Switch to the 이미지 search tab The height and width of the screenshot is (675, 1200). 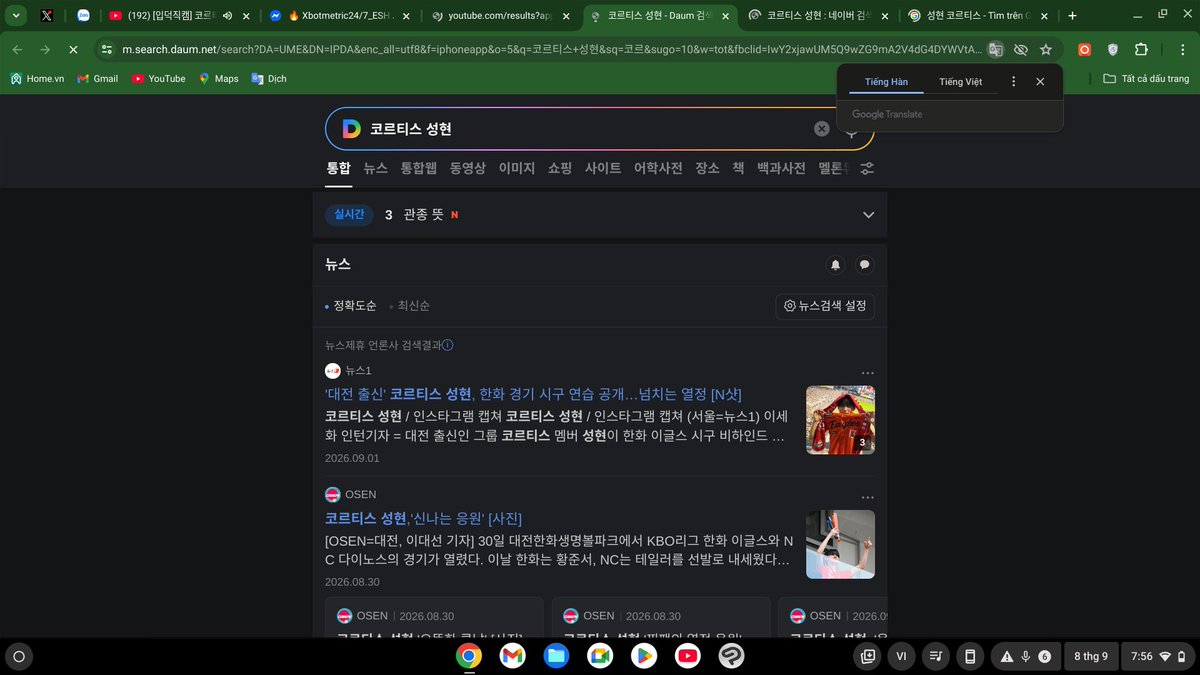click(517, 168)
